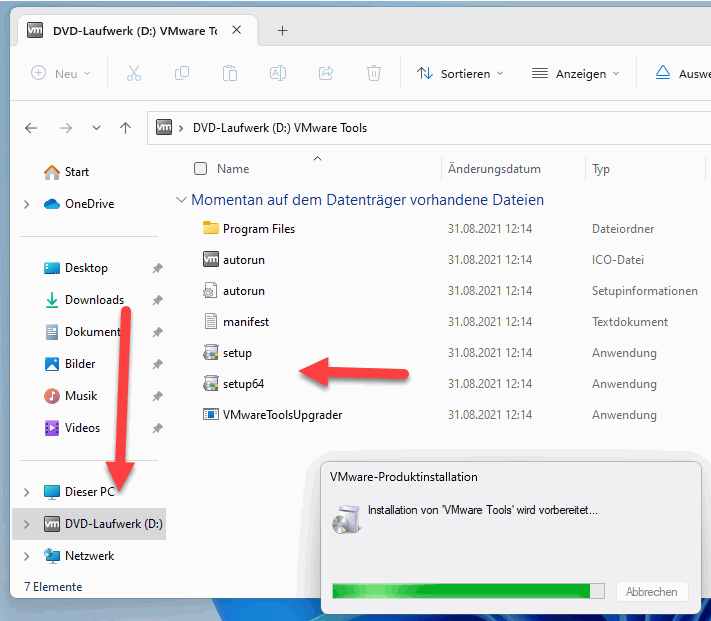Select the autorun Setupinformationen file icon
Screen dimensions: 711x621
tap(210, 290)
